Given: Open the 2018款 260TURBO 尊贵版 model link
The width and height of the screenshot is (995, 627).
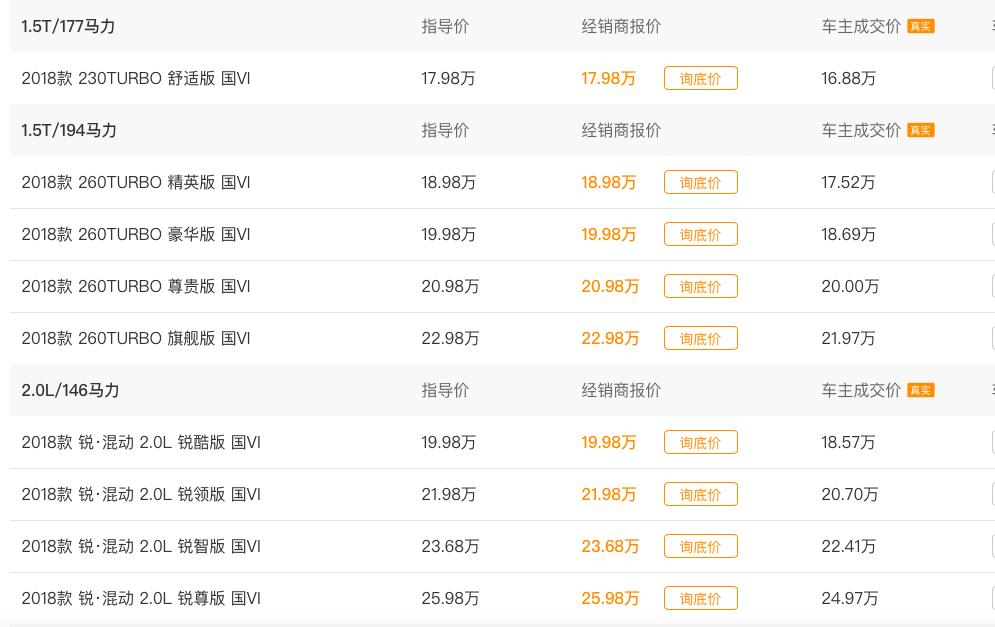Looking at the screenshot, I should pyautogui.click(x=136, y=286).
